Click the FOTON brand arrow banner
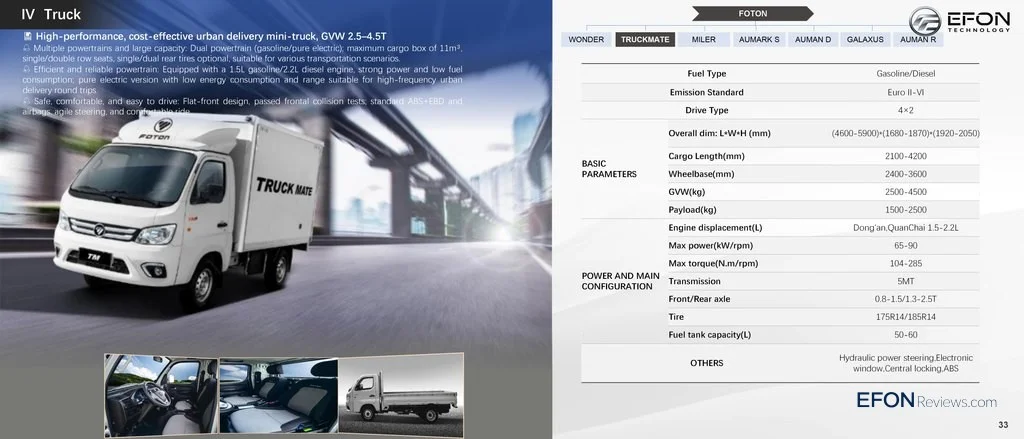 (752, 13)
